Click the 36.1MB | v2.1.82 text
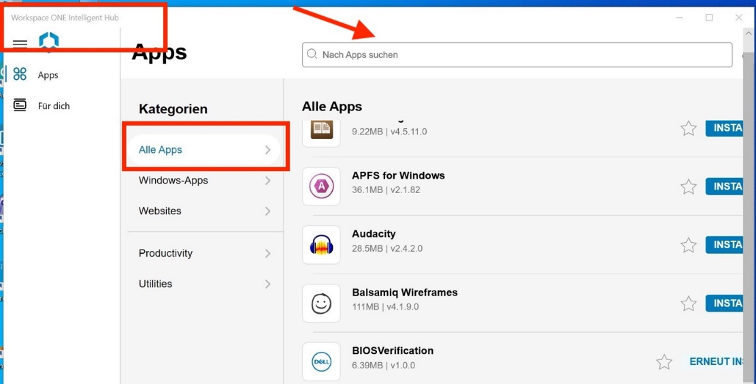Image resolution: width=756 pixels, height=385 pixels. pyautogui.click(x=386, y=190)
